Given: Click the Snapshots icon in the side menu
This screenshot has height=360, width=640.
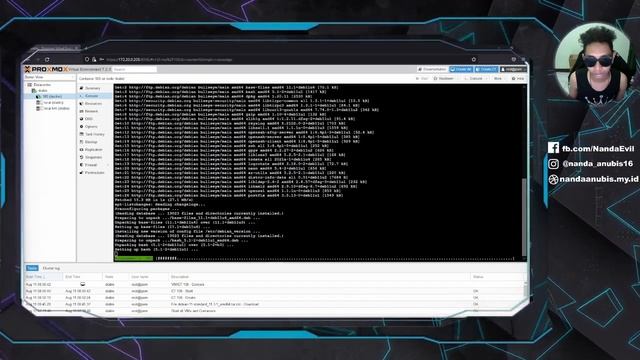Looking at the screenshot, I should point(81,157).
